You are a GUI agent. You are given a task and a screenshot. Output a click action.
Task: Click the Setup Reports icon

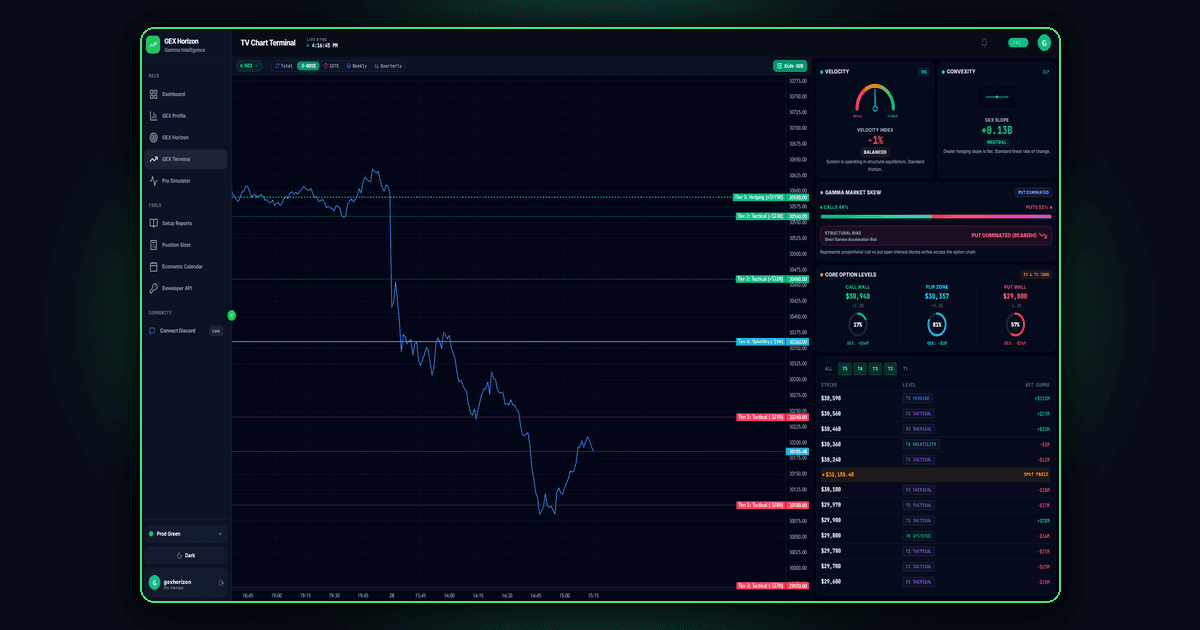pyautogui.click(x=153, y=223)
